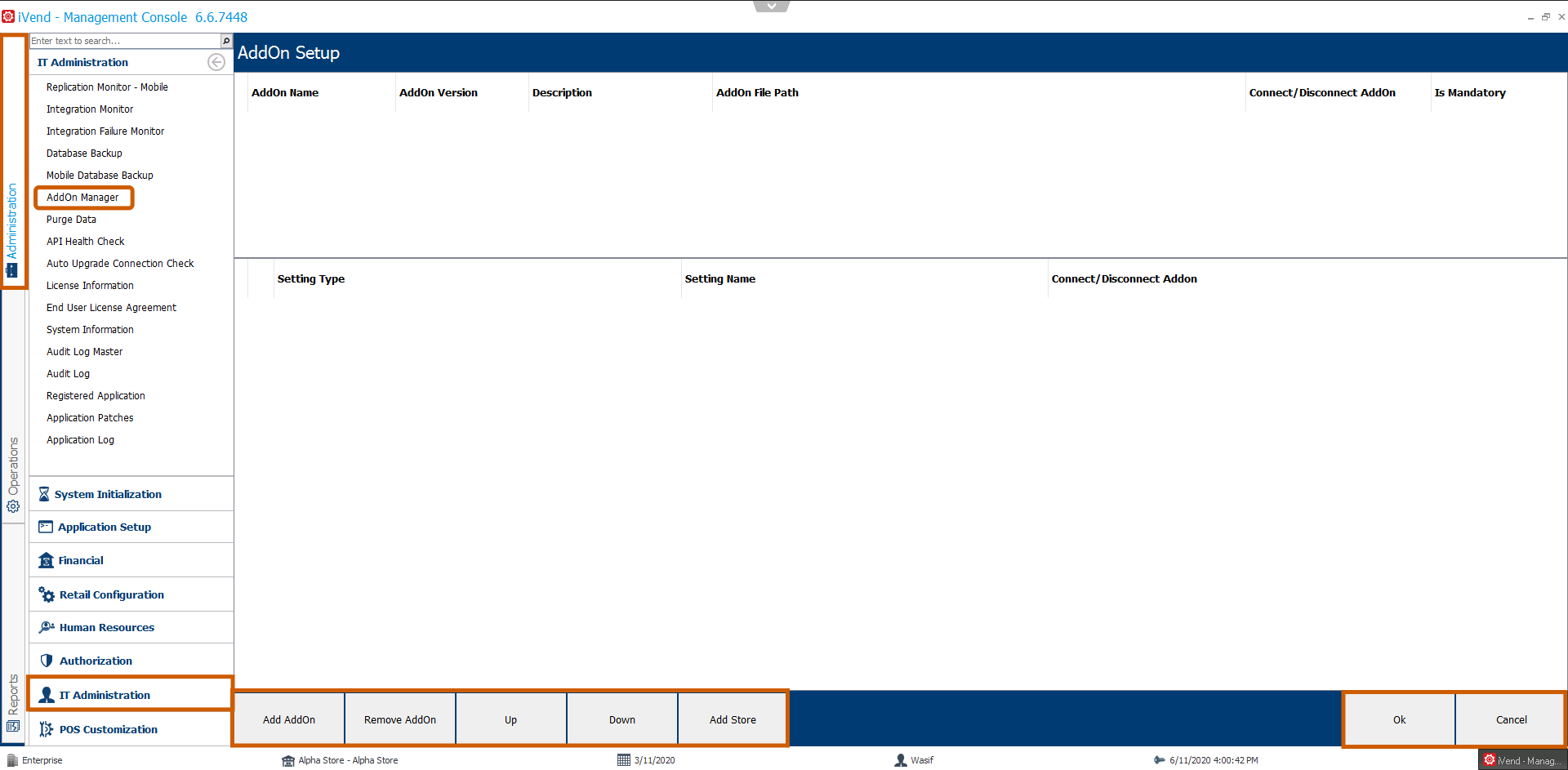Click the search magnifier icon

coord(226,41)
